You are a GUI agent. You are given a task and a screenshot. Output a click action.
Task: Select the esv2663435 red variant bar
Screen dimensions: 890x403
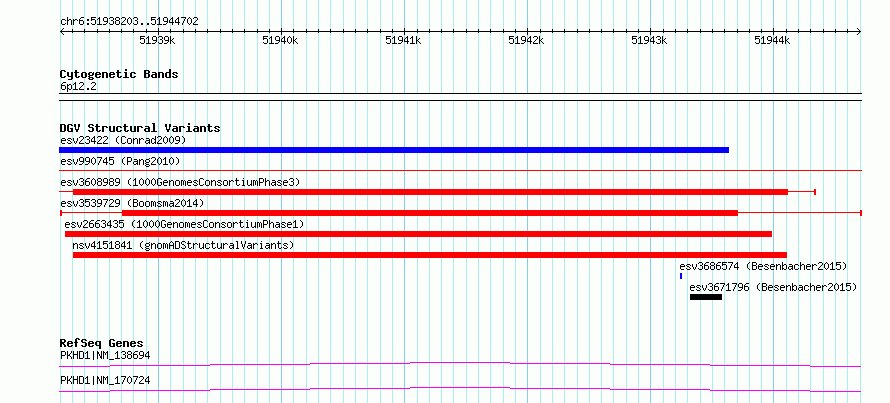[418, 234]
